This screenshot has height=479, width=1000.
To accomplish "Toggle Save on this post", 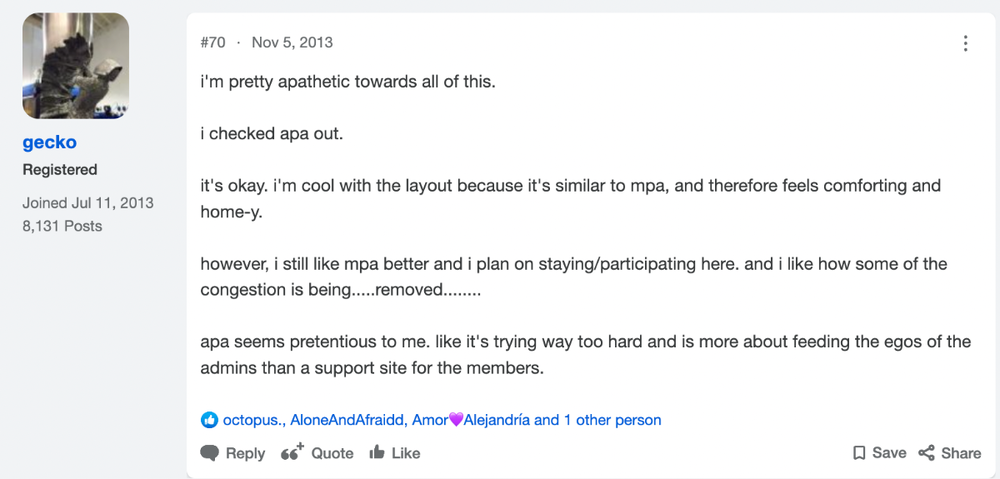I will (879, 453).
